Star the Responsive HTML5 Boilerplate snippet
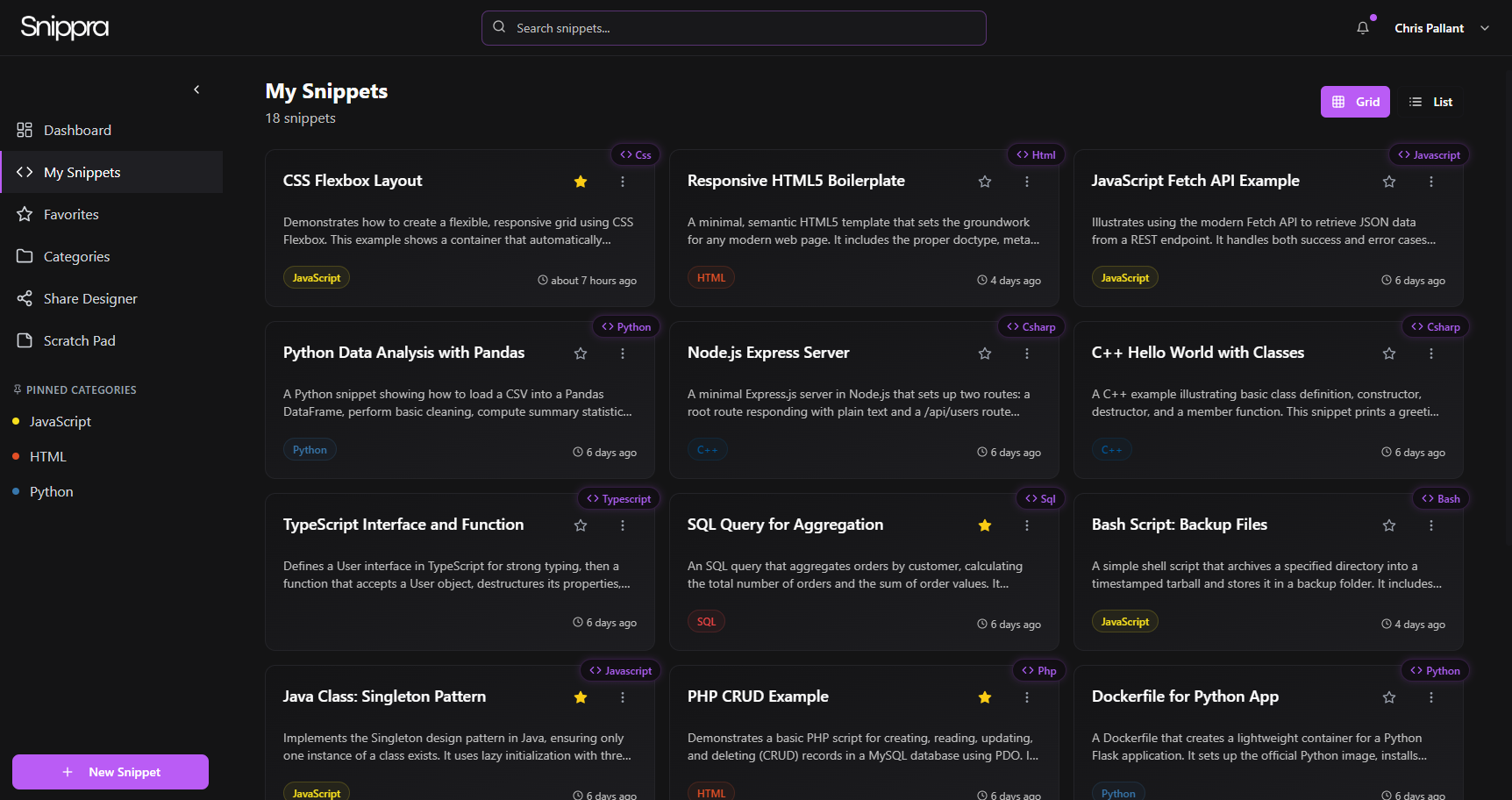1512x800 pixels. [x=985, y=182]
